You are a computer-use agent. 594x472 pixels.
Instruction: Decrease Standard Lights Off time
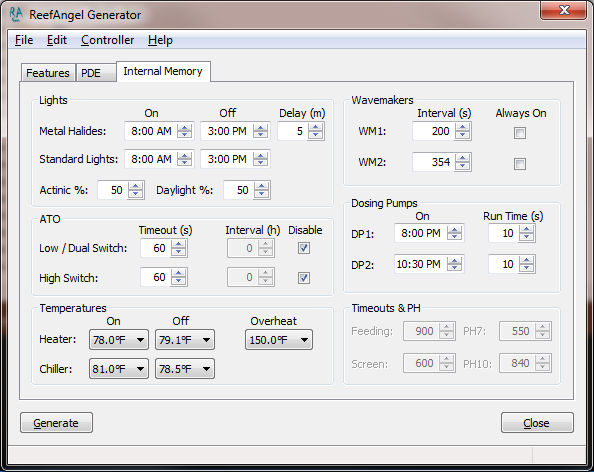[261, 163]
